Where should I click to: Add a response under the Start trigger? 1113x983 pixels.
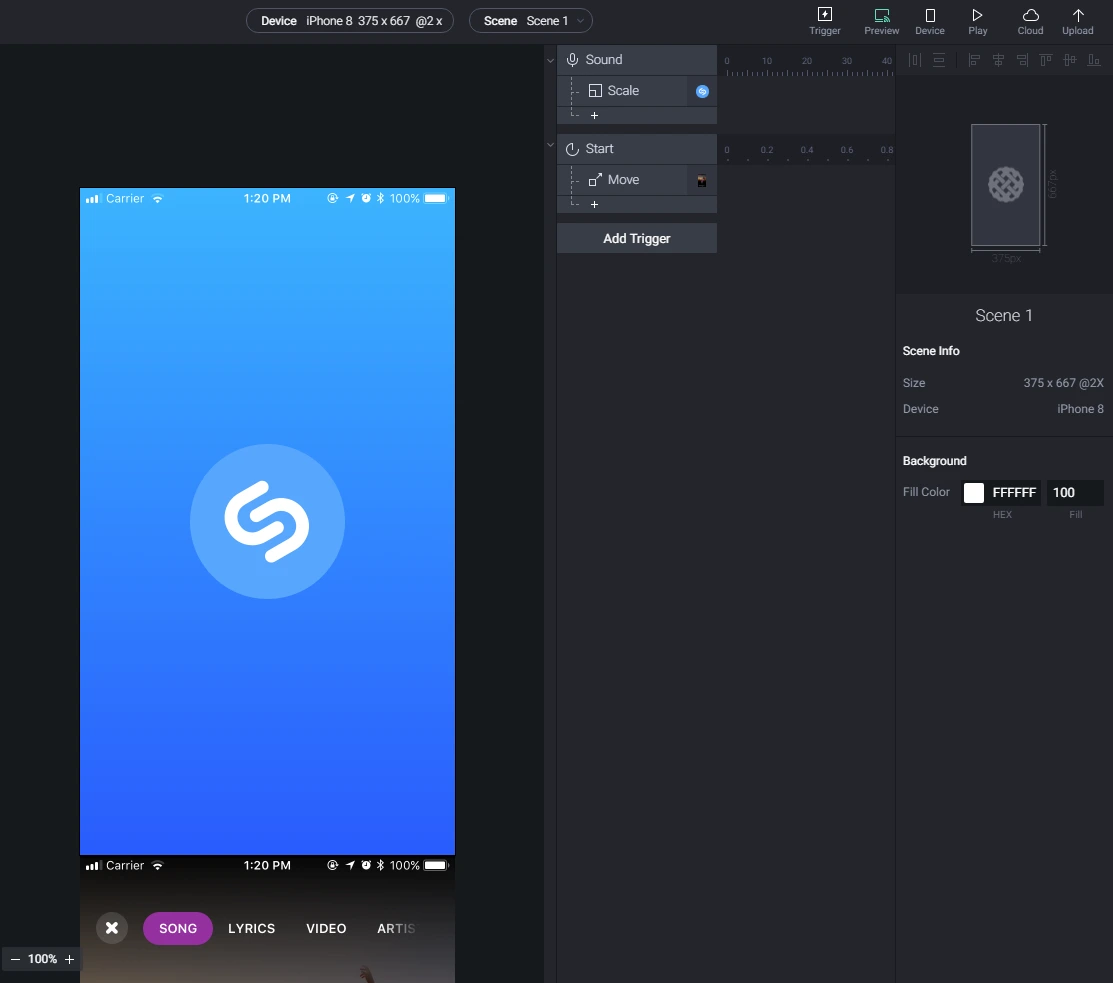tap(594, 204)
